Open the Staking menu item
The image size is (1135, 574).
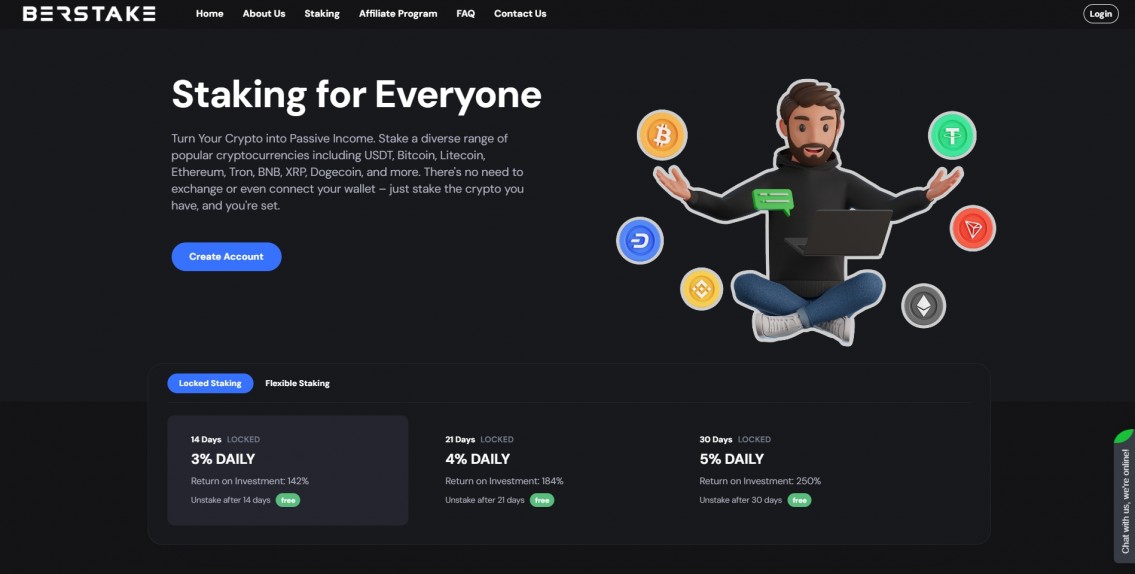pyautogui.click(x=321, y=14)
